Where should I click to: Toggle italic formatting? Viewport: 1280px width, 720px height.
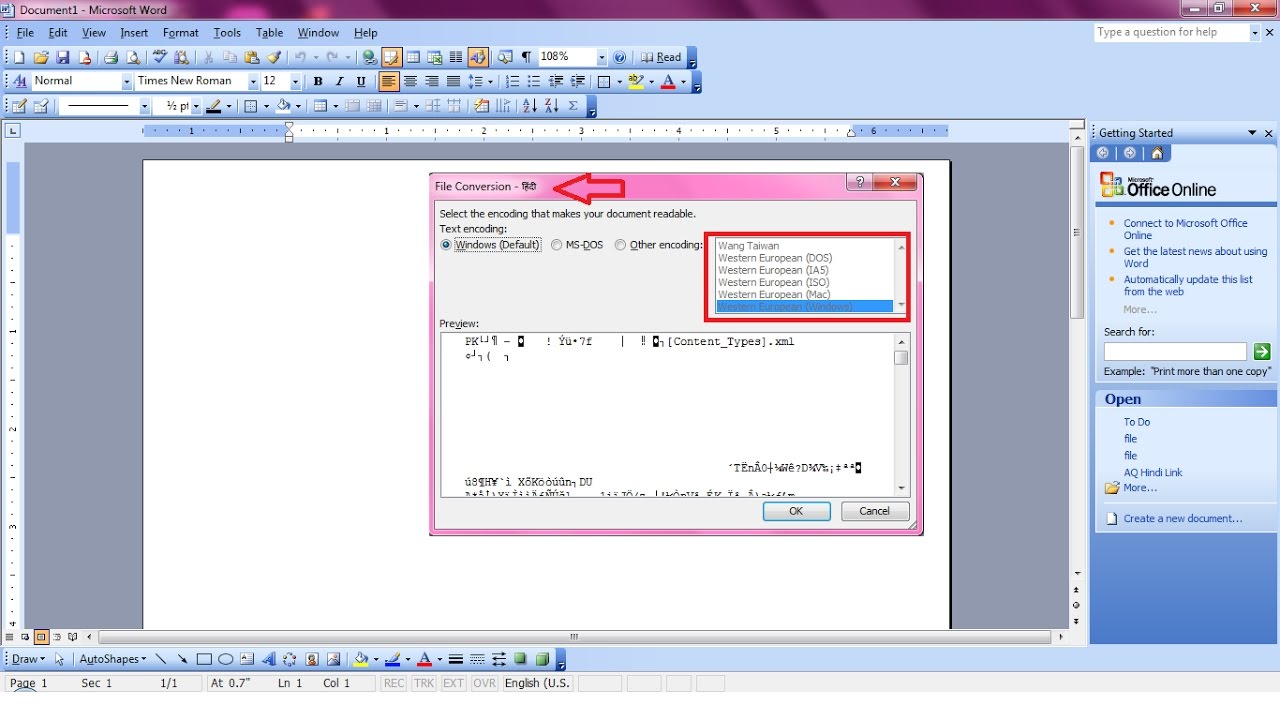pyautogui.click(x=340, y=82)
